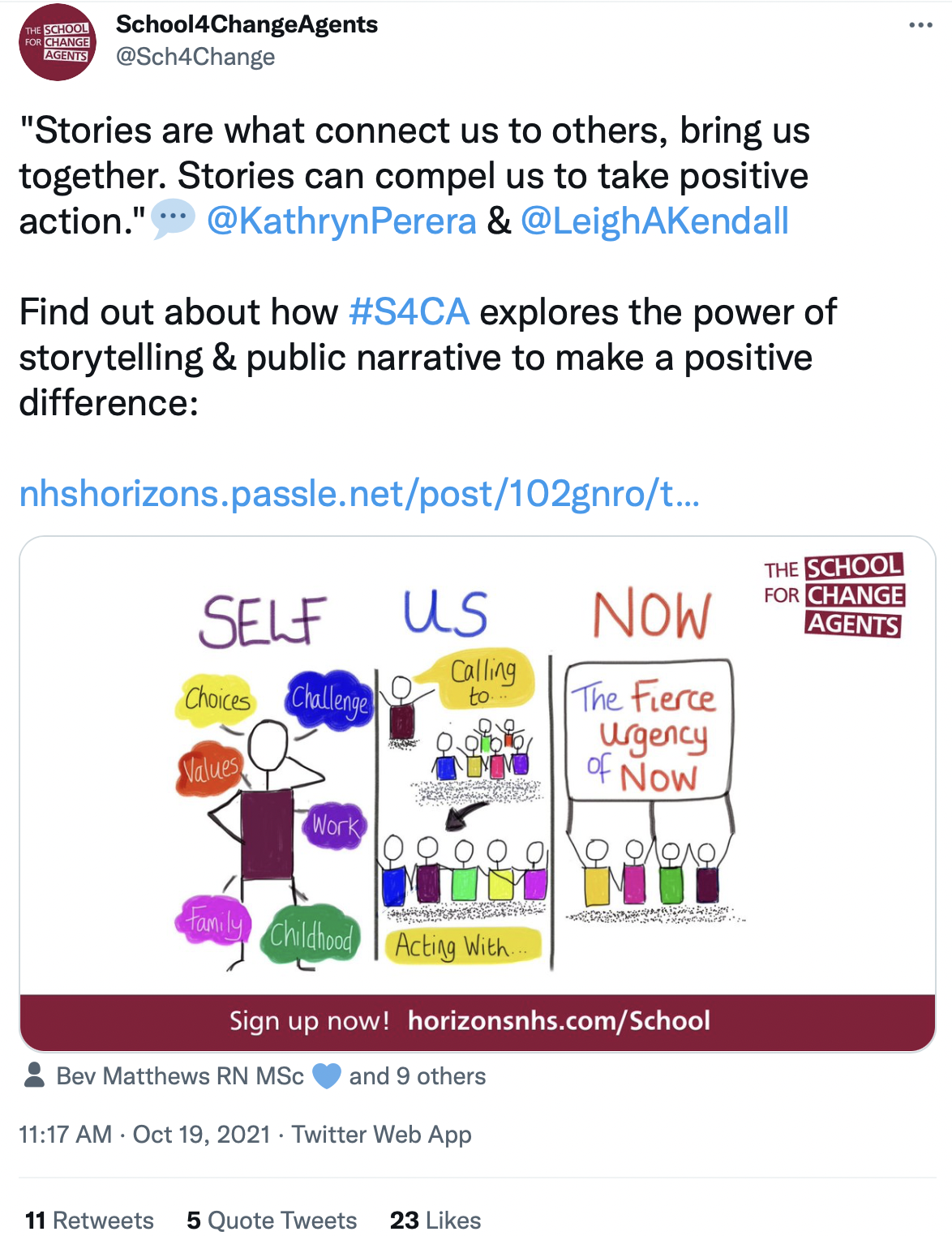The image size is (952, 1236).
Task: Open the Self Us Now image
Action: coord(478,766)
